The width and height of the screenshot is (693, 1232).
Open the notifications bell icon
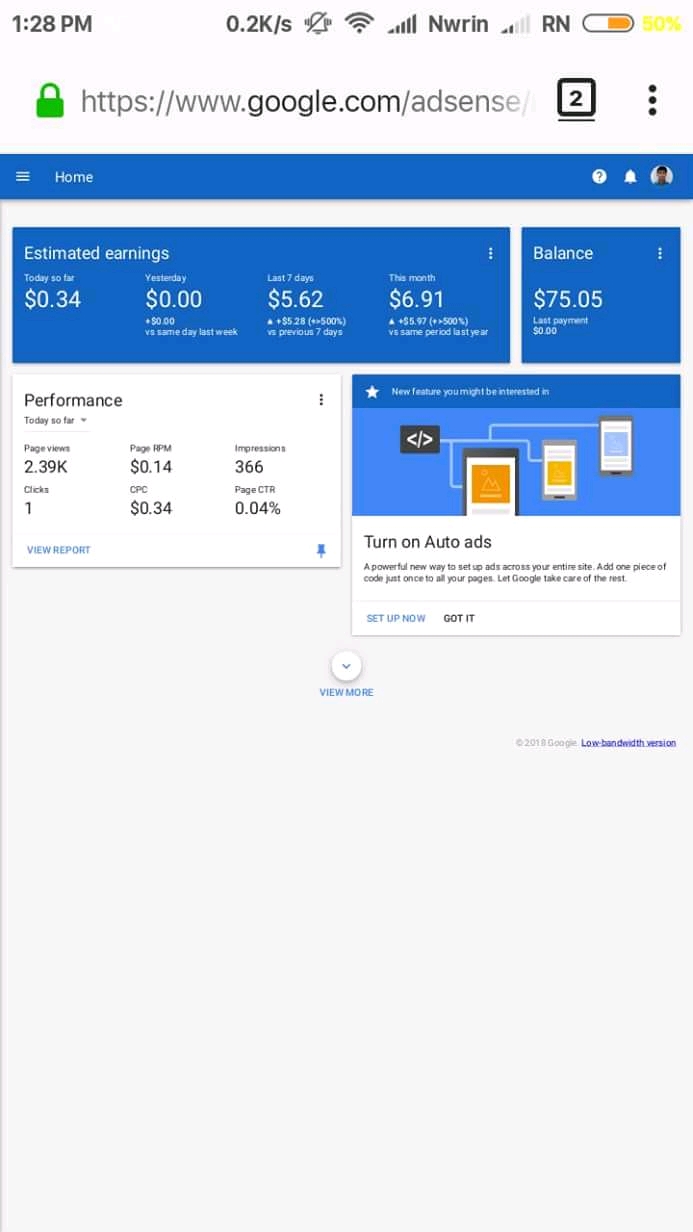point(630,177)
